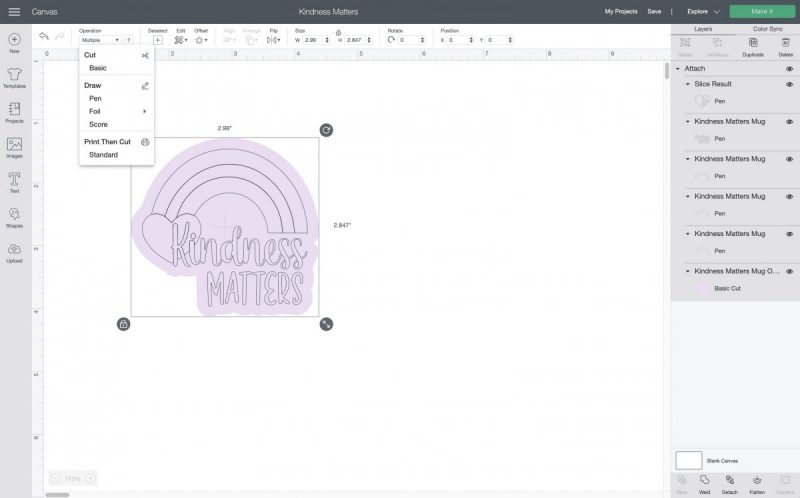800x498 pixels.
Task: Zoom in on the canvas
Action: point(90,478)
